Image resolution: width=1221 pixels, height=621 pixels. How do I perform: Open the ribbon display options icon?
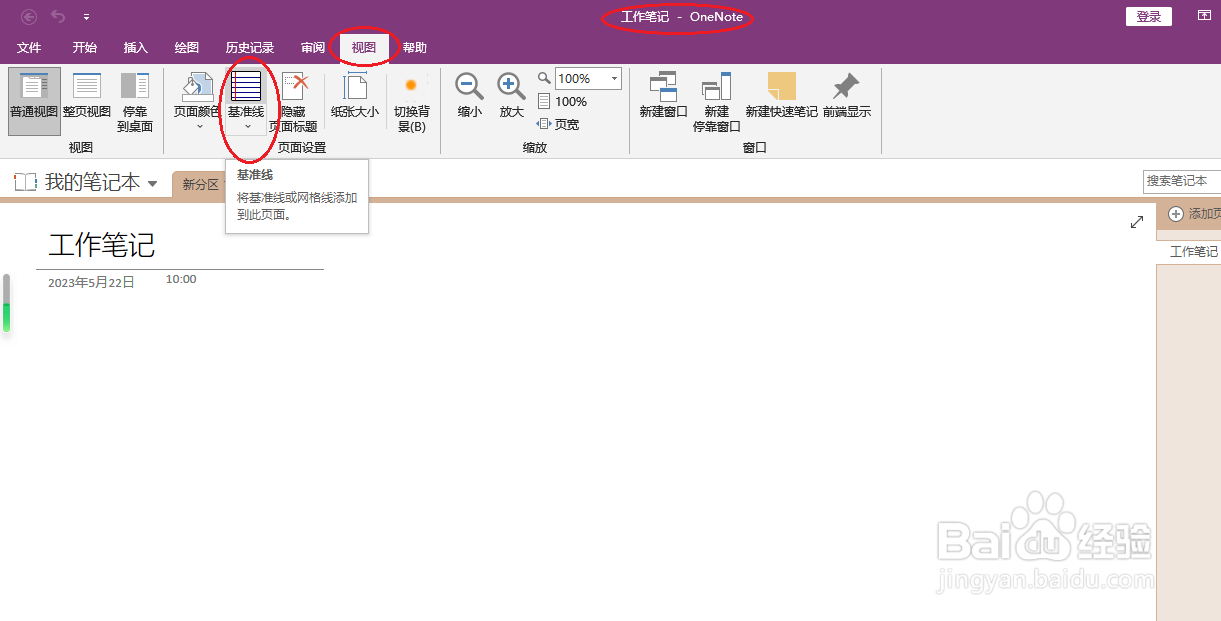[1204, 16]
